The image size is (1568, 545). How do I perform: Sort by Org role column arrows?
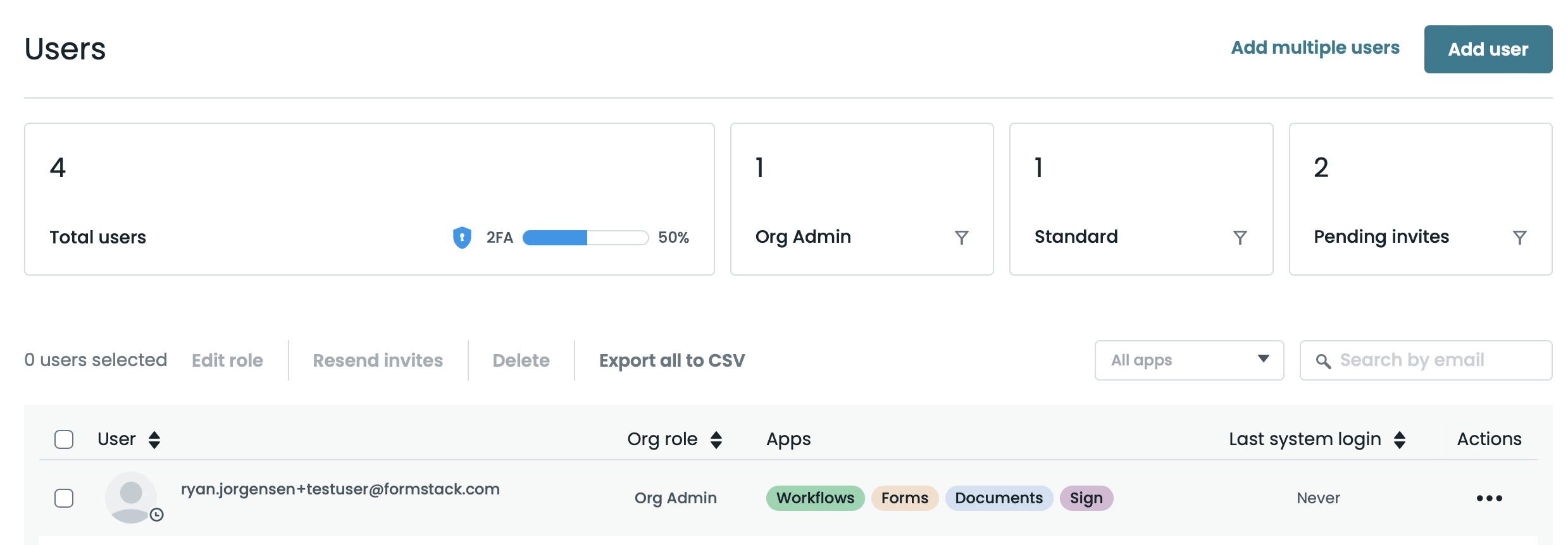pos(716,439)
